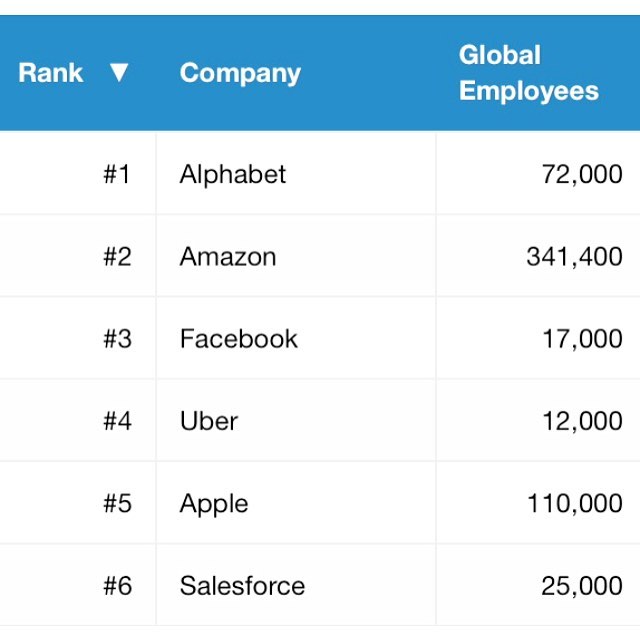Image resolution: width=640 pixels, height=640 pixels.
Task: Select the Facebook company cell
Action: point(296,338)
